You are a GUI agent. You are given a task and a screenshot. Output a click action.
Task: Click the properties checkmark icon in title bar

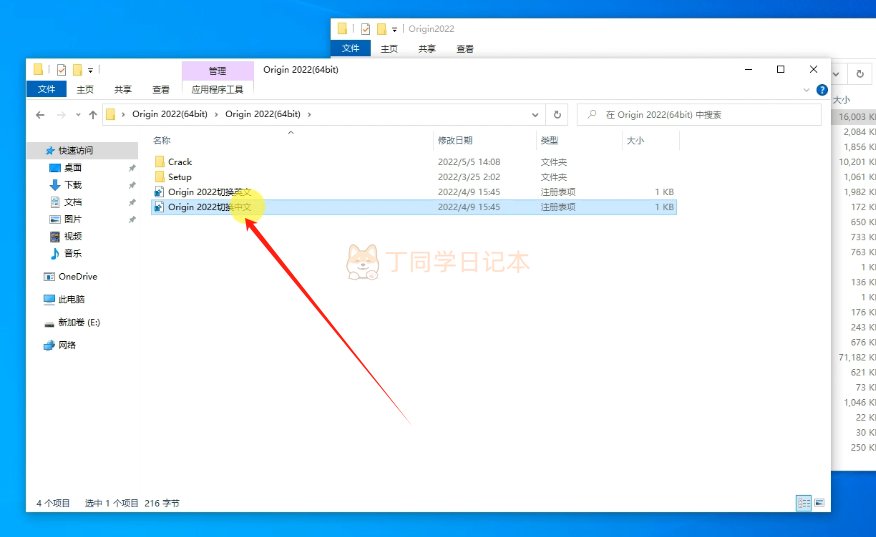[61, 70]
